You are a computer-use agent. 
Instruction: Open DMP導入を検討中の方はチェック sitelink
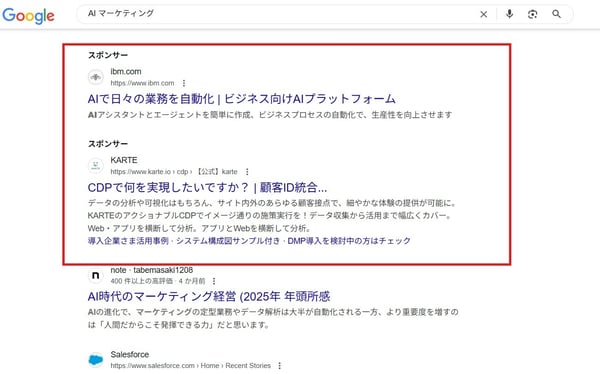pyautogui.click(x=349, y=241)
